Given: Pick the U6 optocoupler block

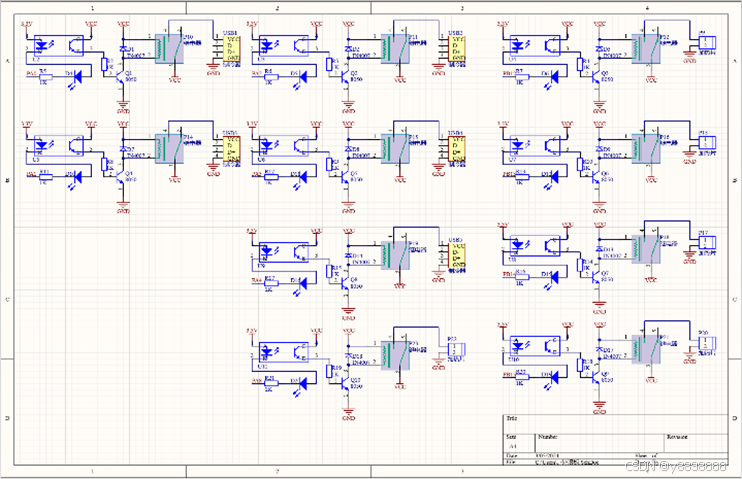Looking at the screenshot, I should pos(284,146).
